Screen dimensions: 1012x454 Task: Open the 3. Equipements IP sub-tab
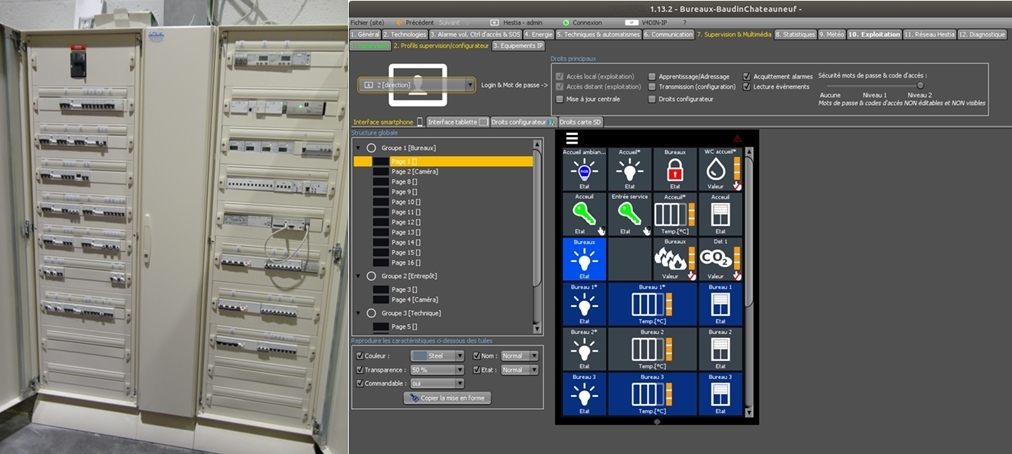pyautogui.click(x=518, y=46)
